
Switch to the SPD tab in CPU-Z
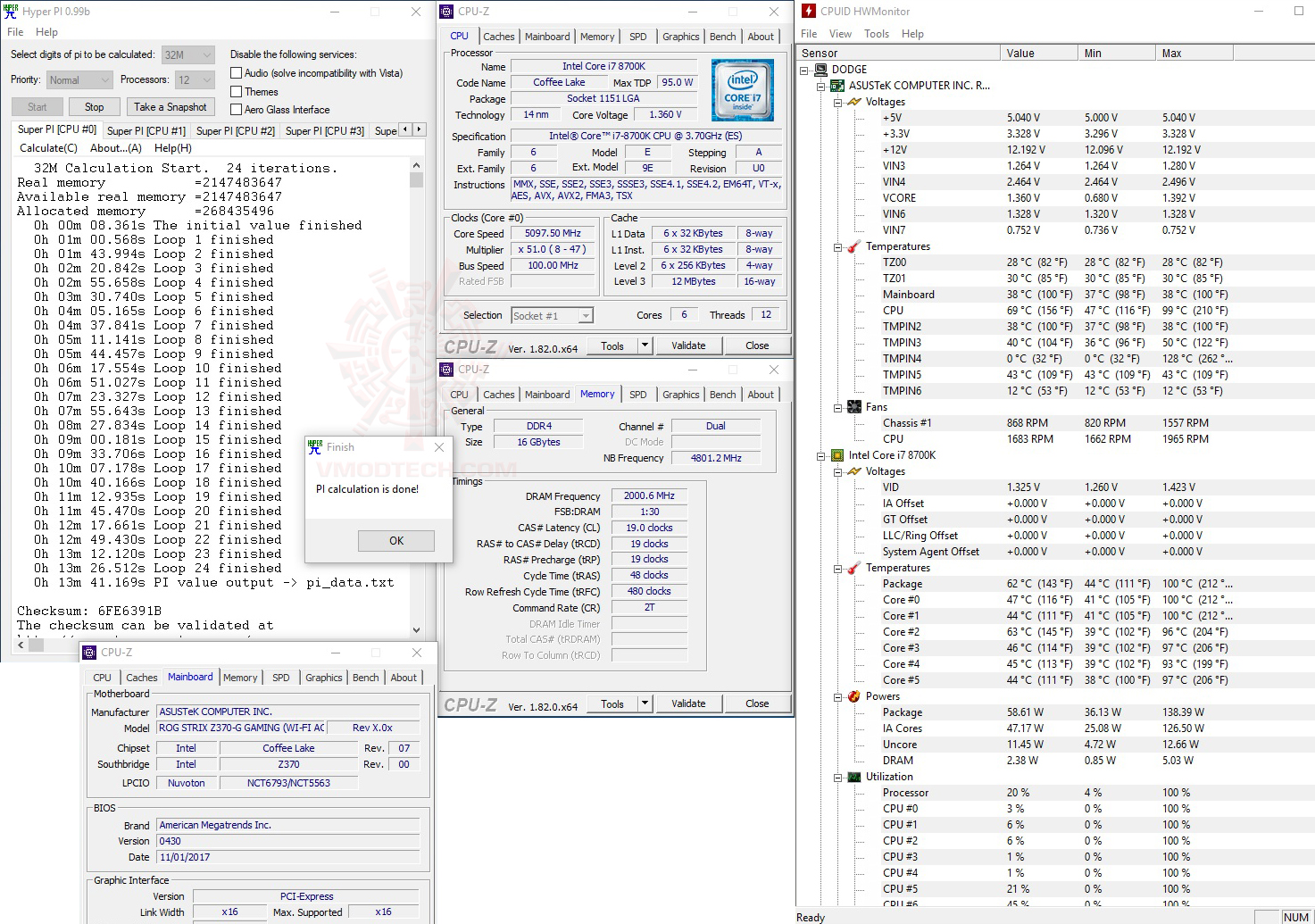637,36
